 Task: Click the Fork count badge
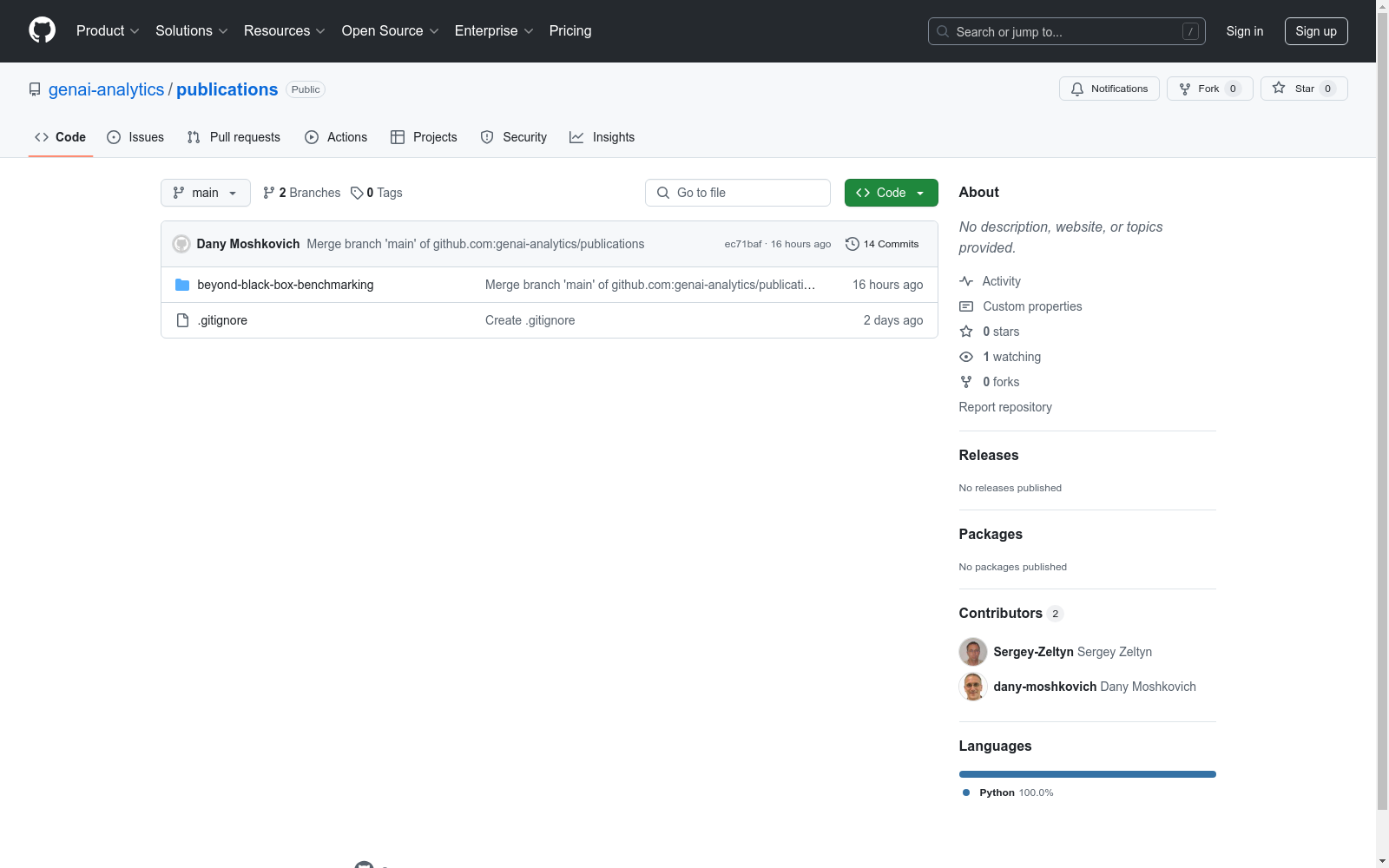(1233, 89)
